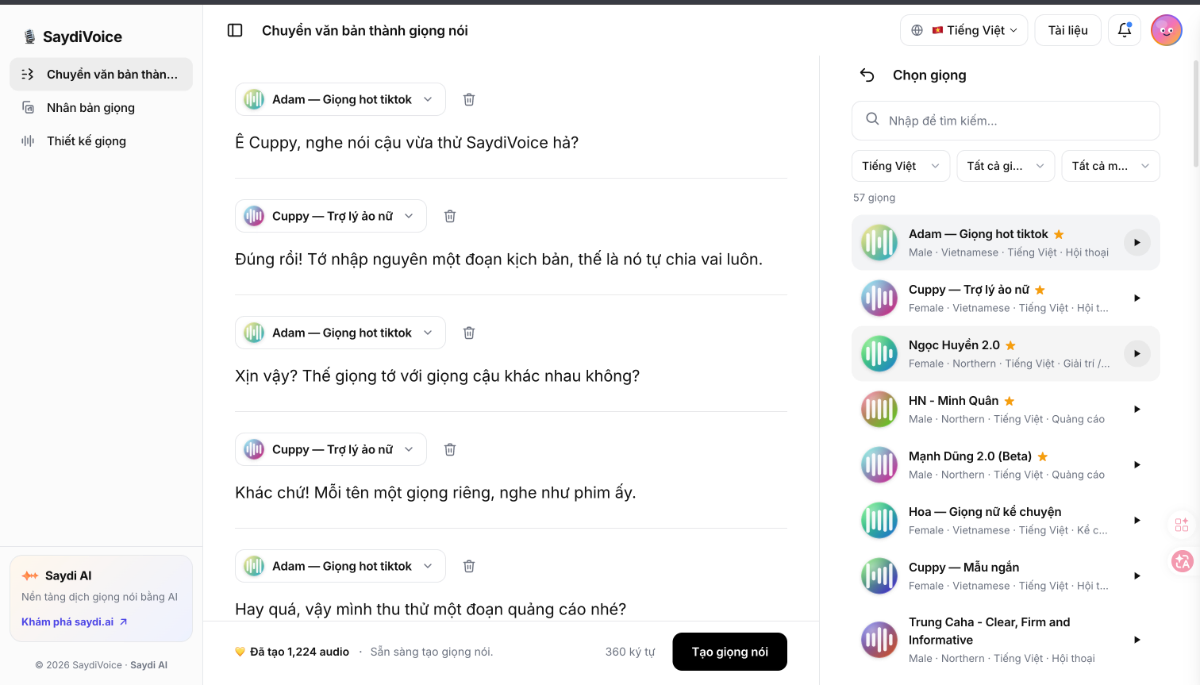Play Mạnh Dũng 2.0 (Beta) preview
Viewport: 1200px width, 685px height.
(x=1136, y=465)
